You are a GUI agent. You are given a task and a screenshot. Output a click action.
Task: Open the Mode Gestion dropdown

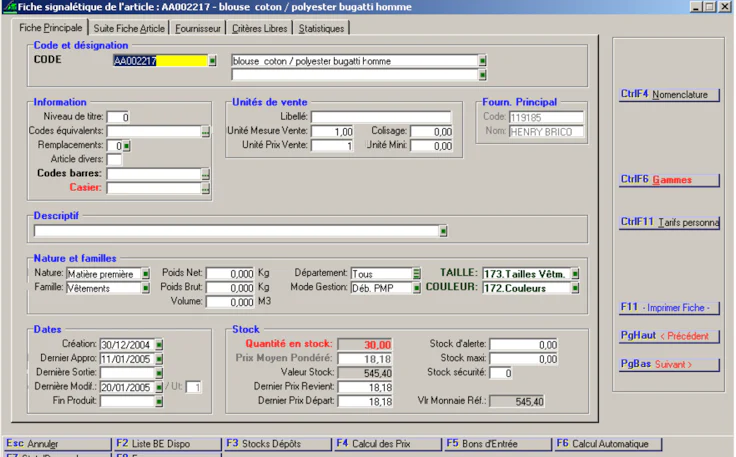pyautogui.click(x=415, y=288)
